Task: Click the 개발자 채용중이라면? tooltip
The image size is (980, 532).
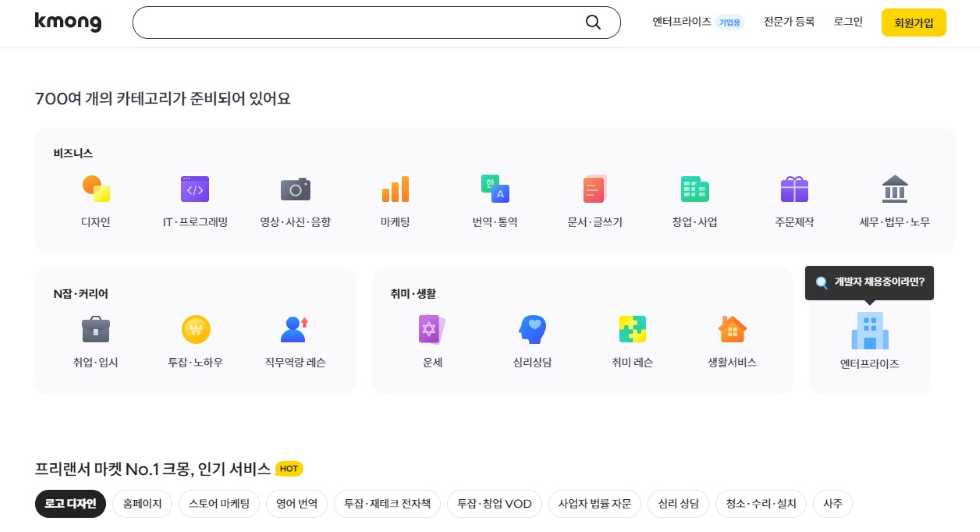Action: click(x=869, y=283)
